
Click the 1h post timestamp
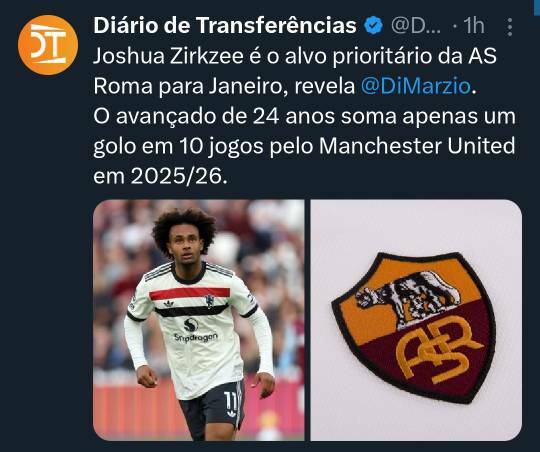474,26
